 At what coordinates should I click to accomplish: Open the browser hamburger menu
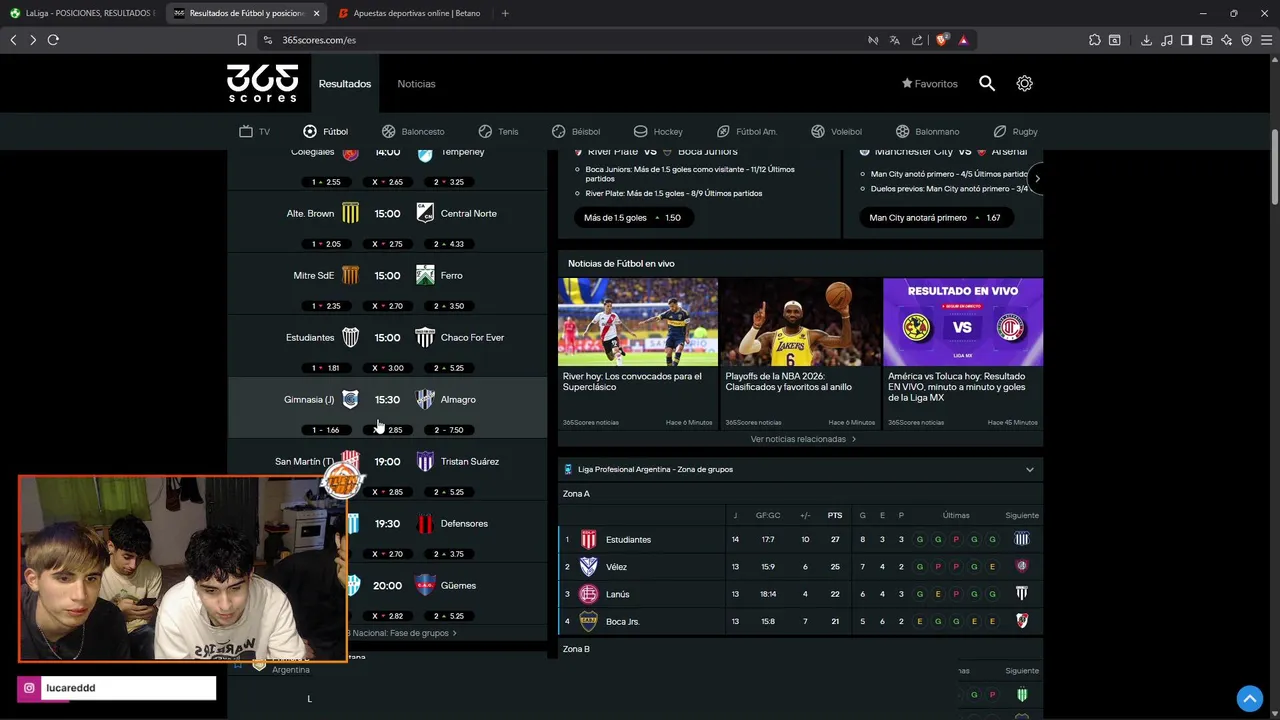click(1267, 40)
